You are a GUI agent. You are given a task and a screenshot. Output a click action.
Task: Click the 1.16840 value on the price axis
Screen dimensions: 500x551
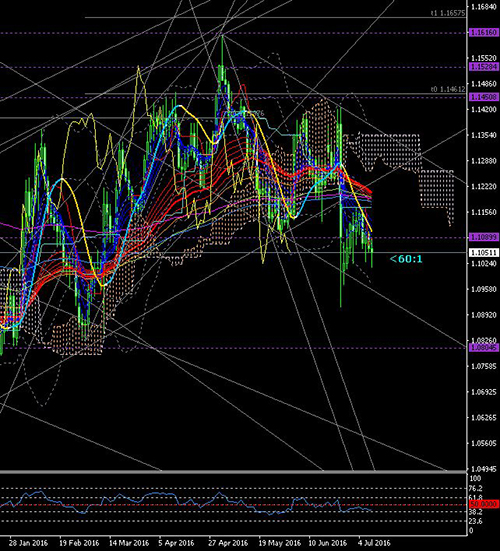[484, 6]
